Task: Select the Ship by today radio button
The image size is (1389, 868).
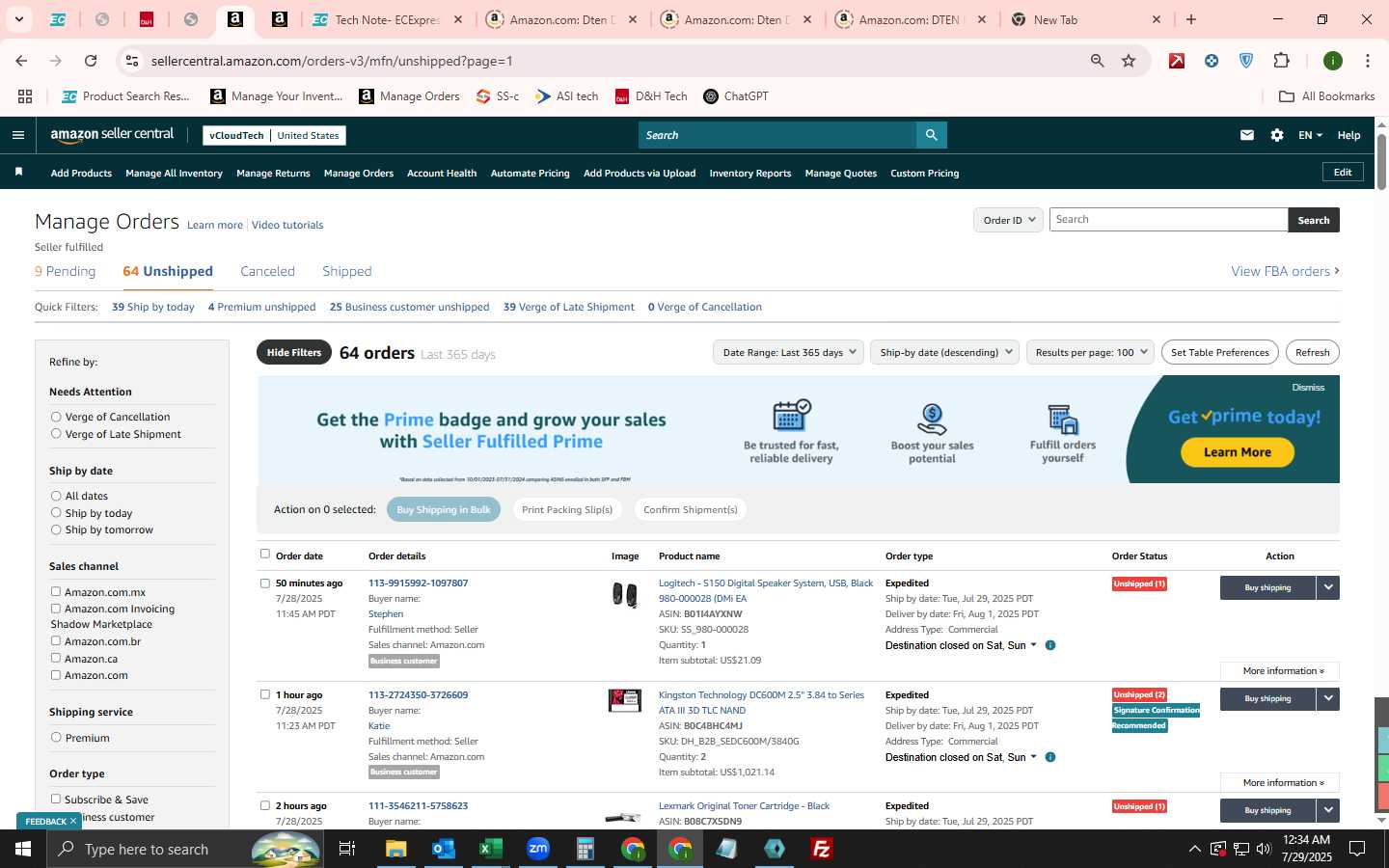Action: [56, 513]
